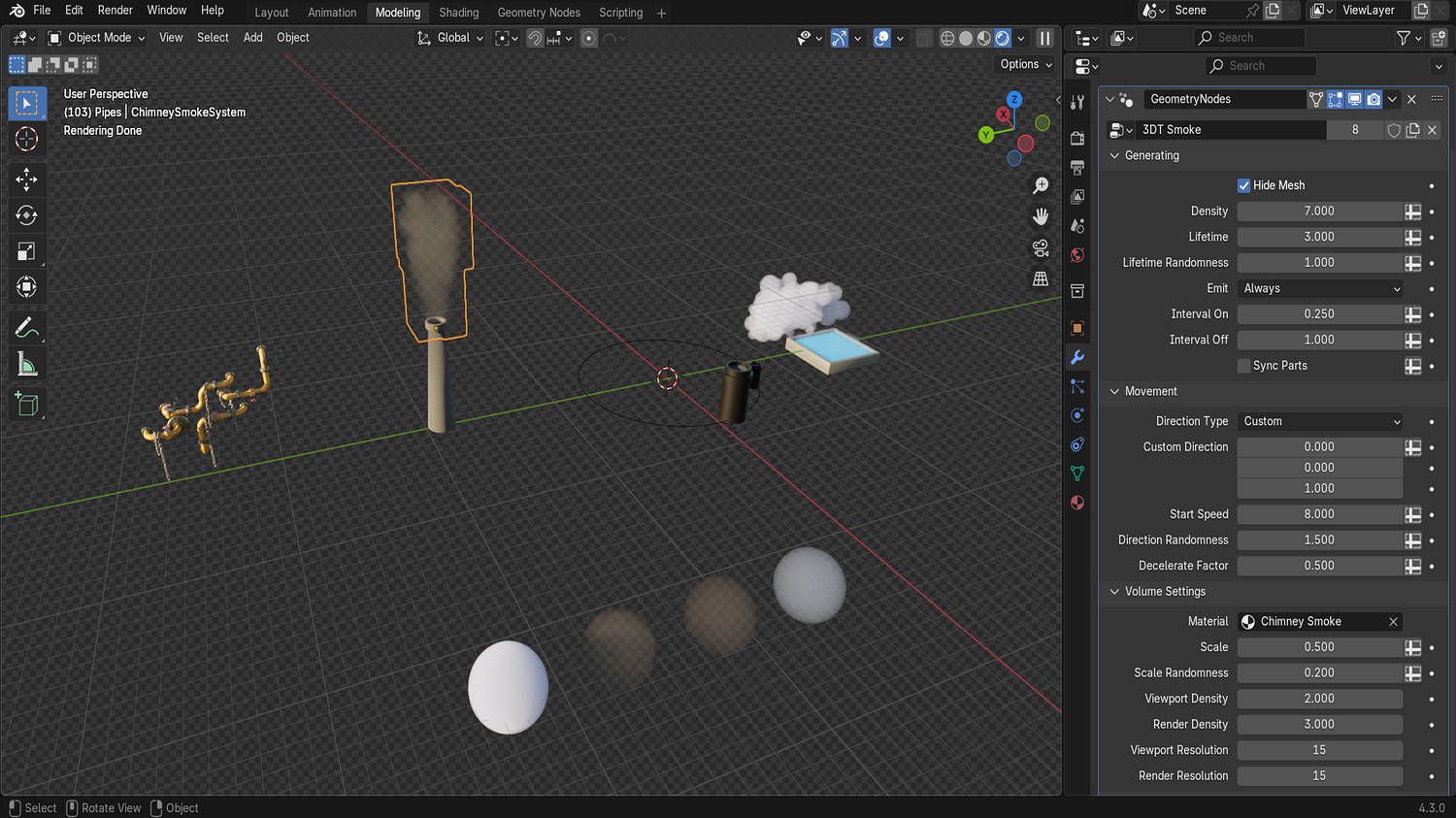
Task: Toggle viewport overlays
Action: (881, 38)
